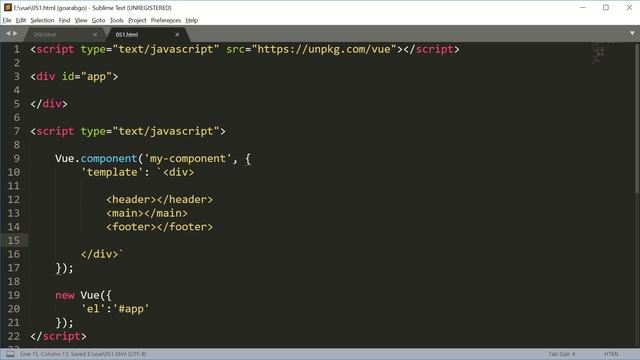Click the status bar line and column message
The image size is (640, 360).
pyautogui.click(x=83, y=354)
